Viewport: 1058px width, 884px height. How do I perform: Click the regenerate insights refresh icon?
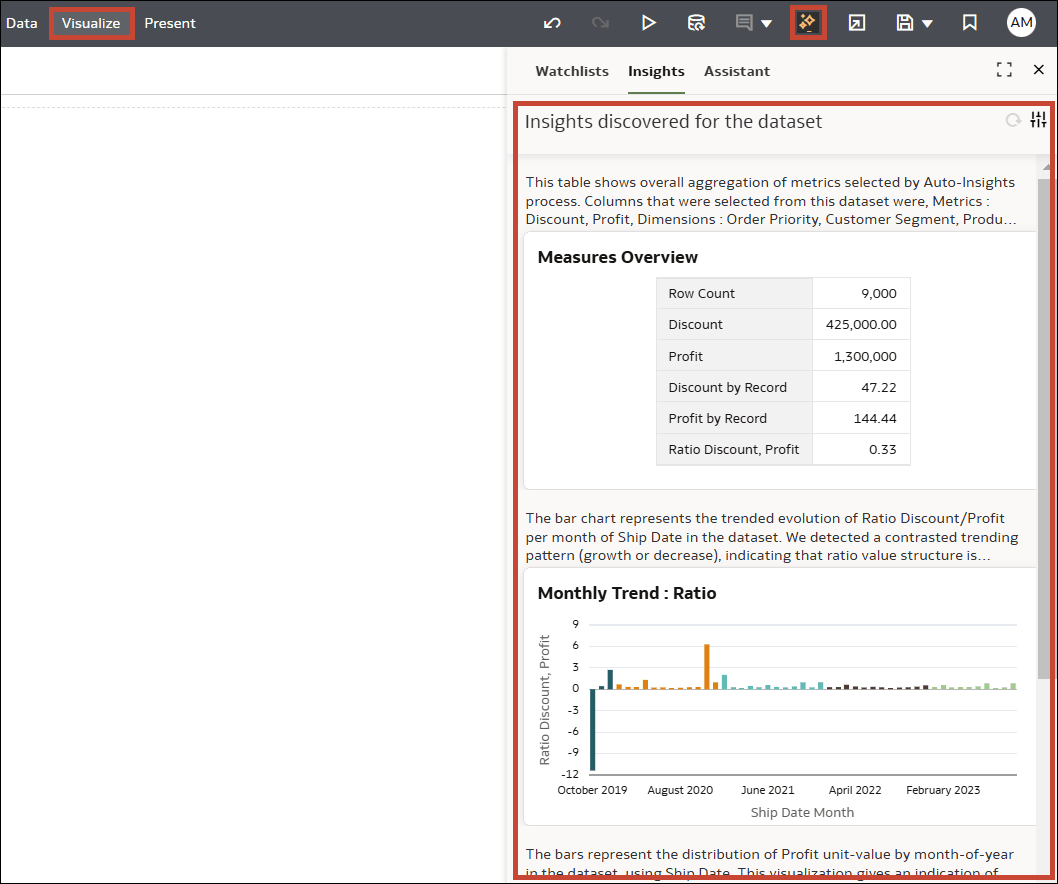pos(1013,119)
